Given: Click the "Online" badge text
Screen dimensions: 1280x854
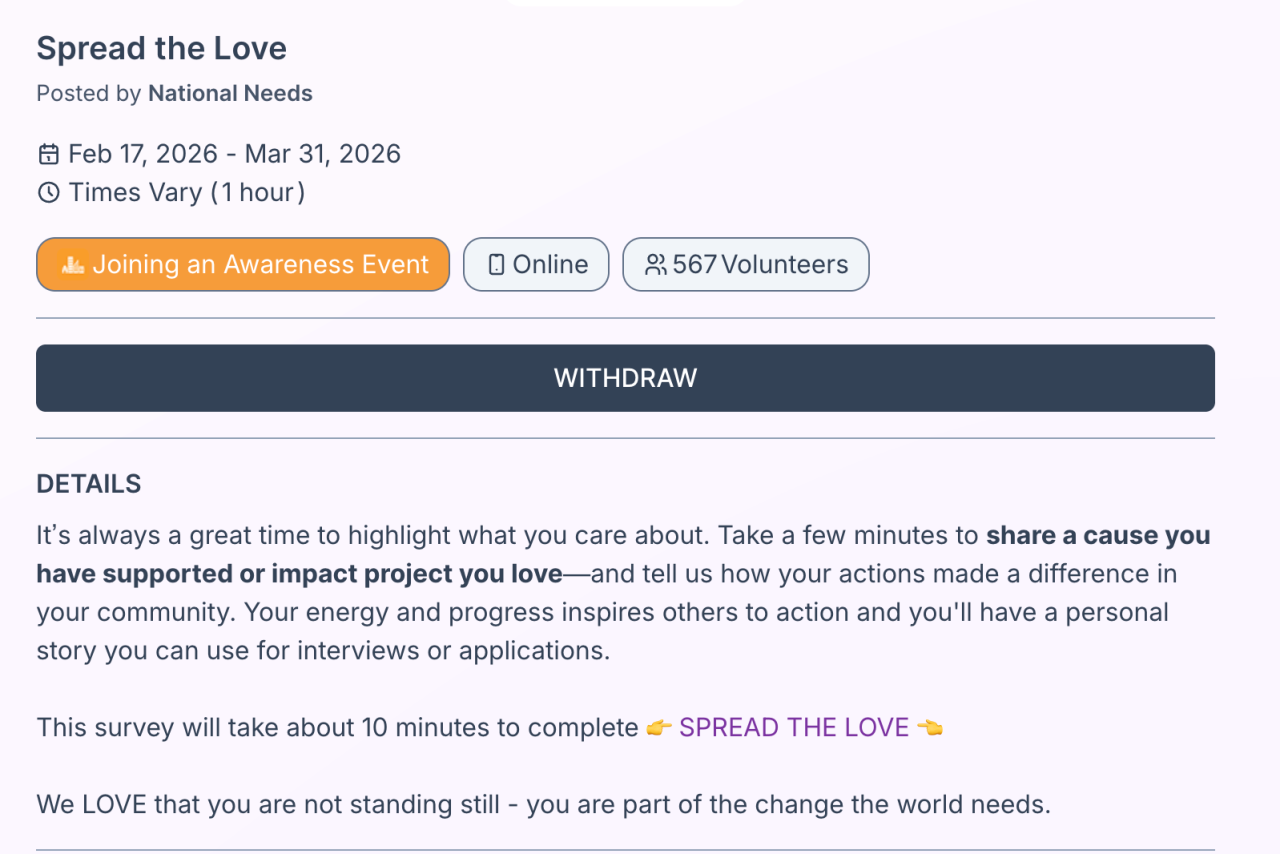Looking at the screenshot, I should point(550,265).
